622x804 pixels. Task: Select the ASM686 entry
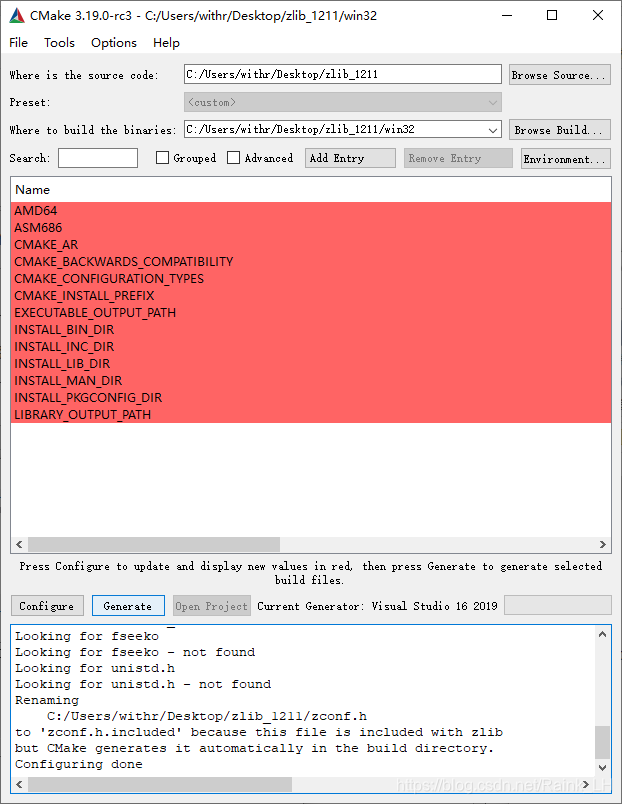[x=311, y=228]
